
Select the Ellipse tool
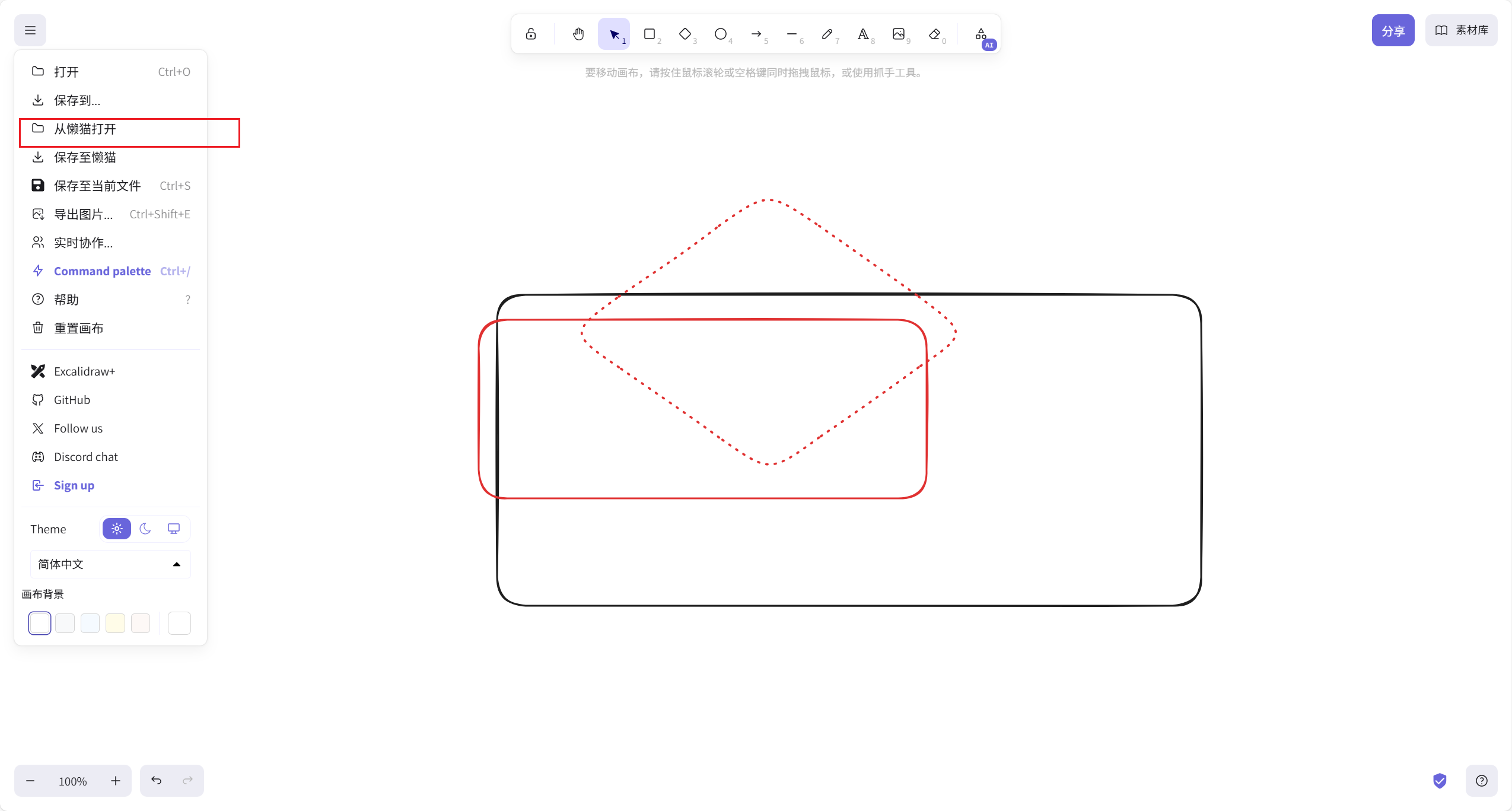(721, 34)
